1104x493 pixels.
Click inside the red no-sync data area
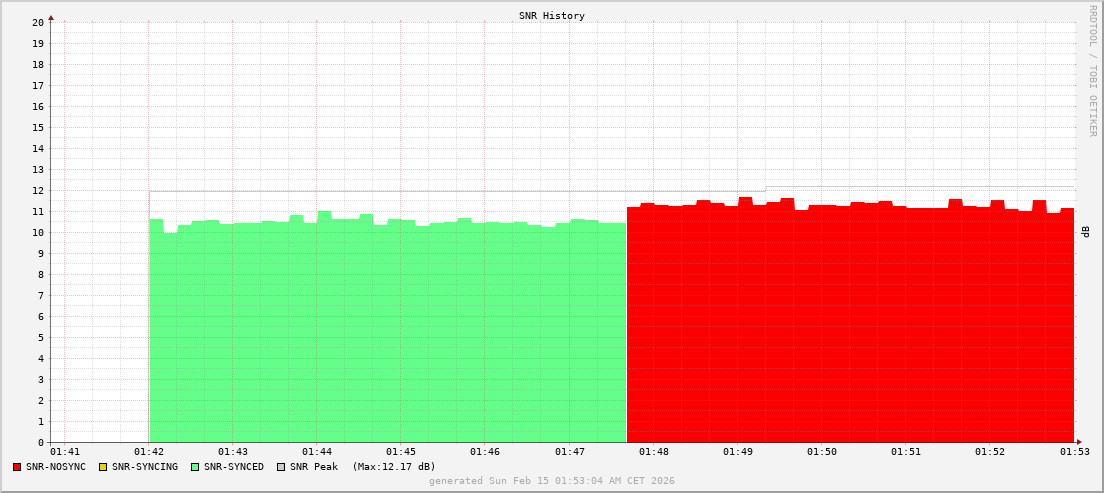[x=850, y=330]
